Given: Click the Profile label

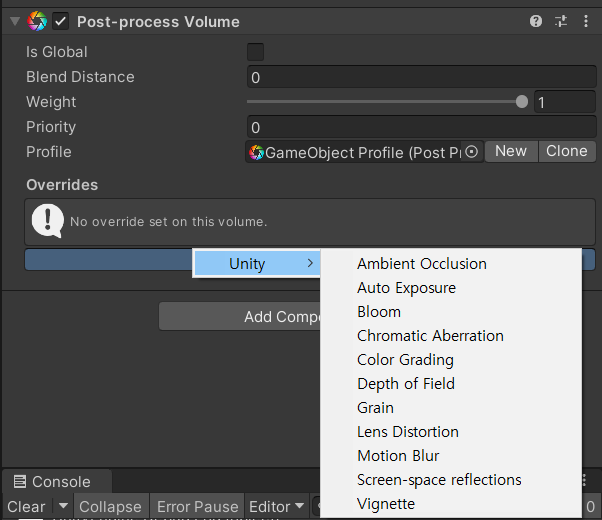Looking at the screenshot, I should click(49, 152).
